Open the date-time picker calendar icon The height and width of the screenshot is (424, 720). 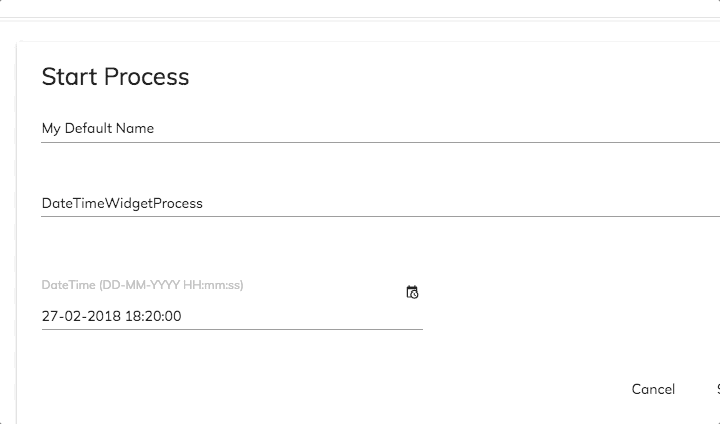click(x=412, y=292)
